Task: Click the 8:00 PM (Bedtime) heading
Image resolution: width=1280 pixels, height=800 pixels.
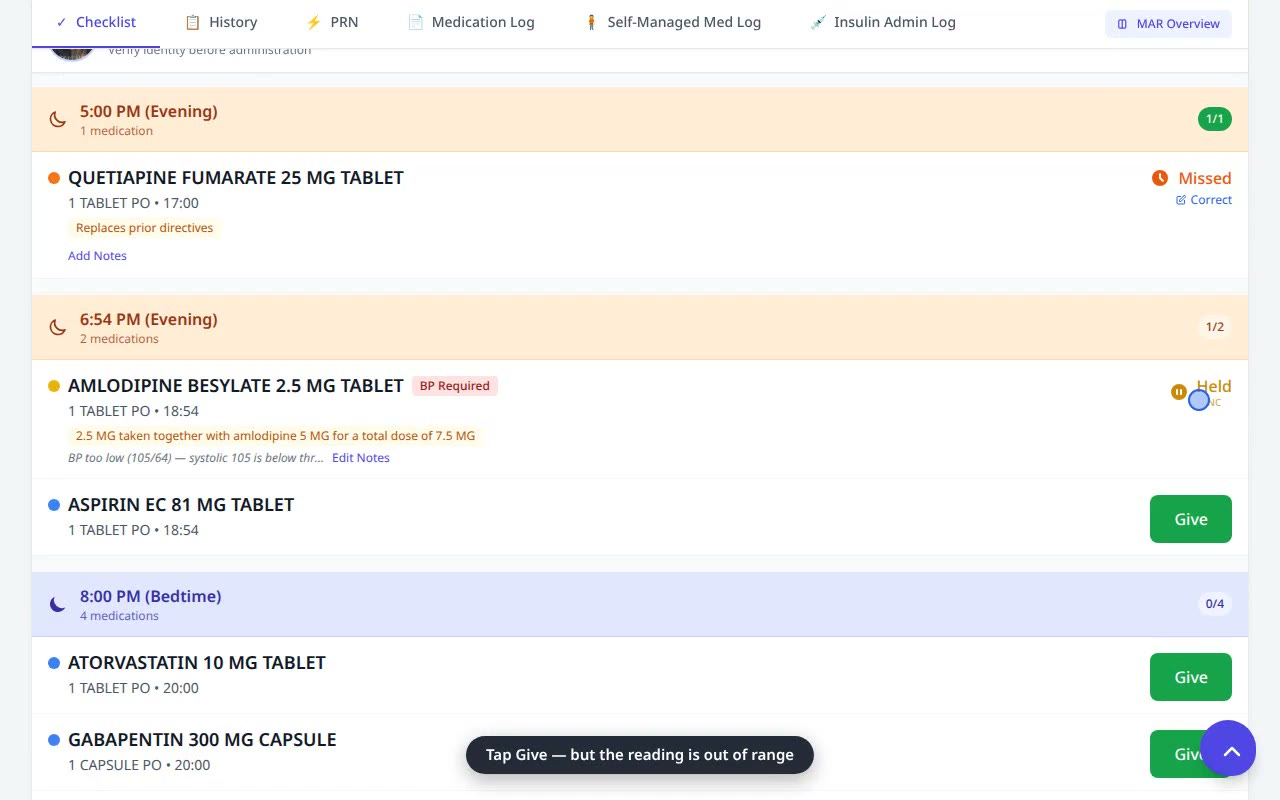Action: click(151, 596)
